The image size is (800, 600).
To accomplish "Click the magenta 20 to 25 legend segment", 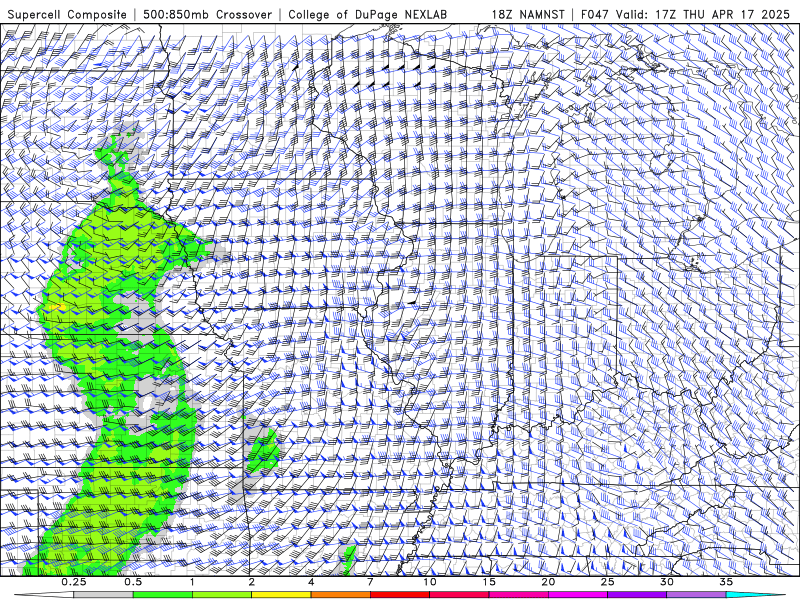I will [578, 595].
